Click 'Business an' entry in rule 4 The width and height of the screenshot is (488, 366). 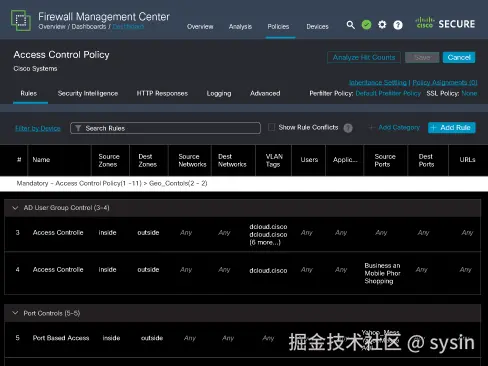(382, 266)
